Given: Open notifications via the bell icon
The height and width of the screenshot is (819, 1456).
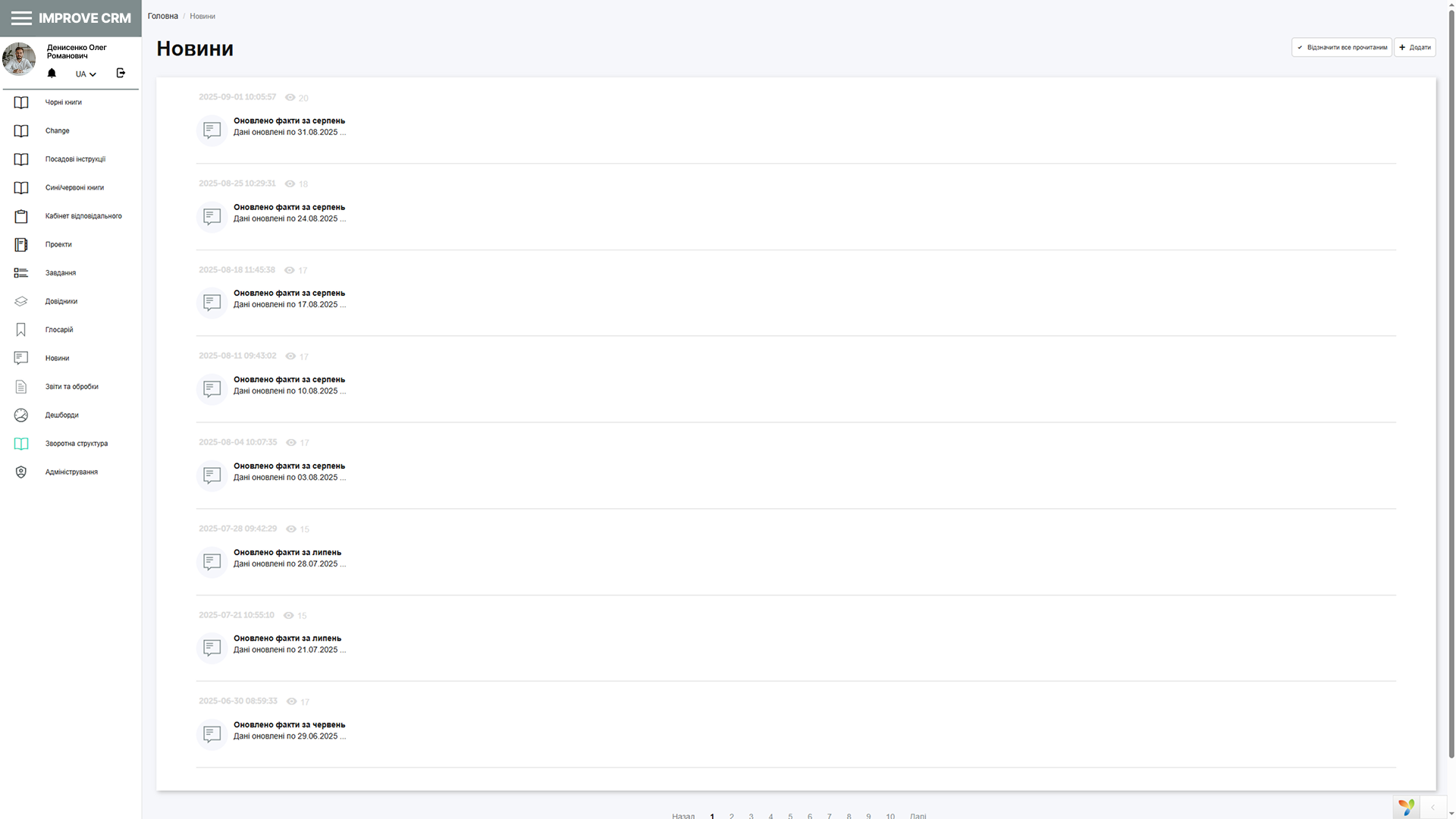Looking at the screenshot, I should (52, 74).
